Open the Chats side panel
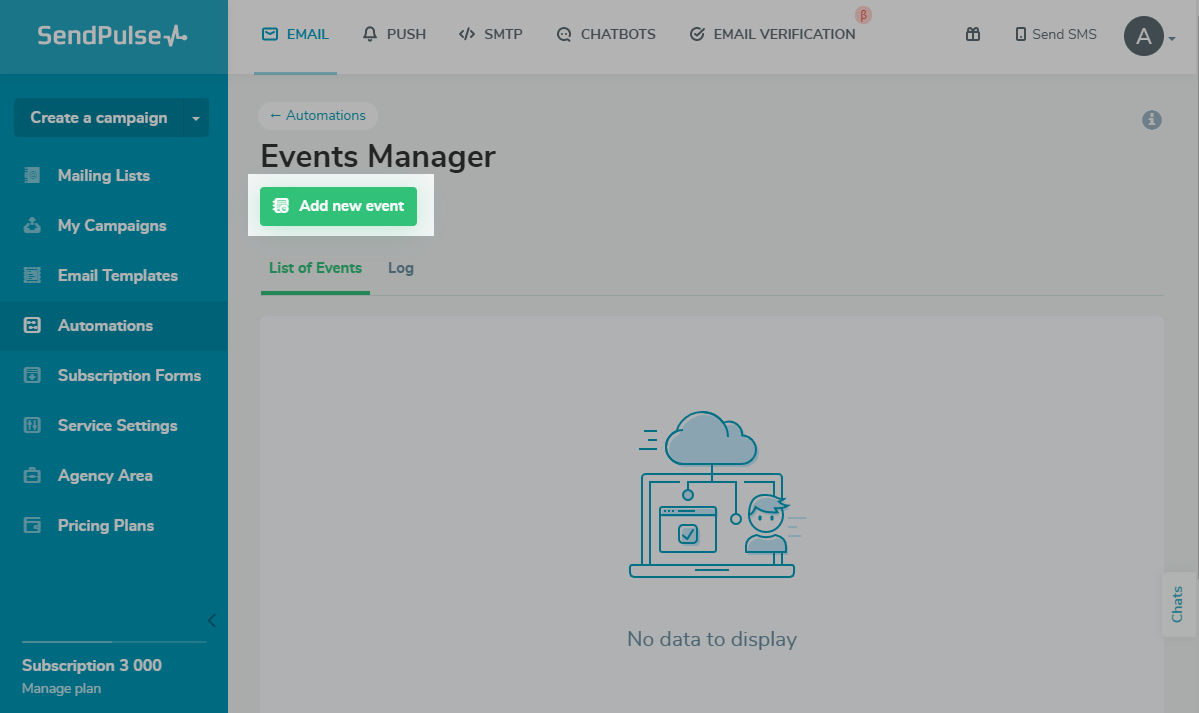 click(x=1177, y=604)
